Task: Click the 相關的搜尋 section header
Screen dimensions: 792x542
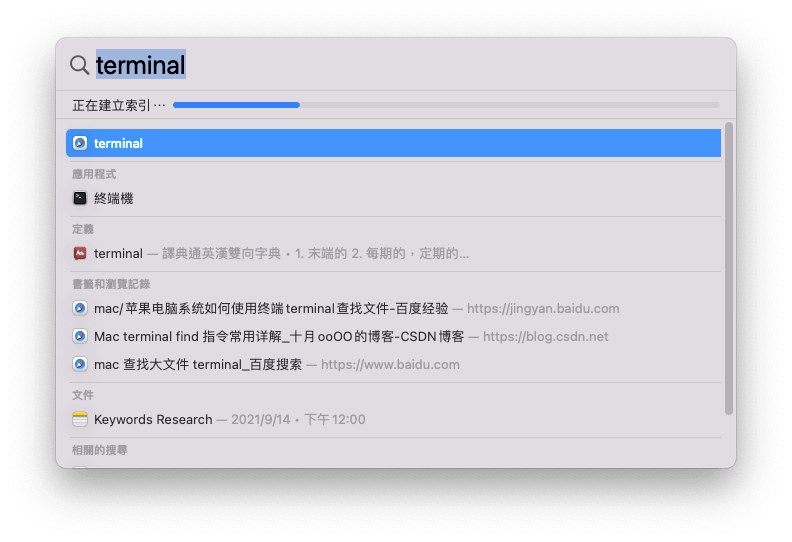Action: point(100,450)
